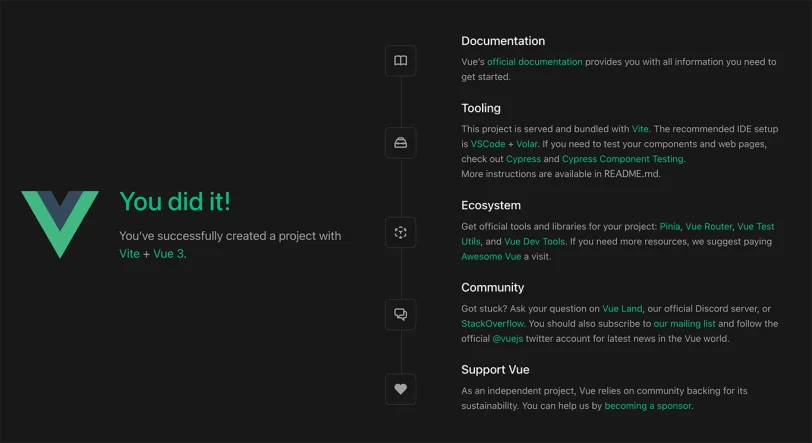Subscribe via our mailing list link
The width and height of the screenshot is (812, 443).
684,324
